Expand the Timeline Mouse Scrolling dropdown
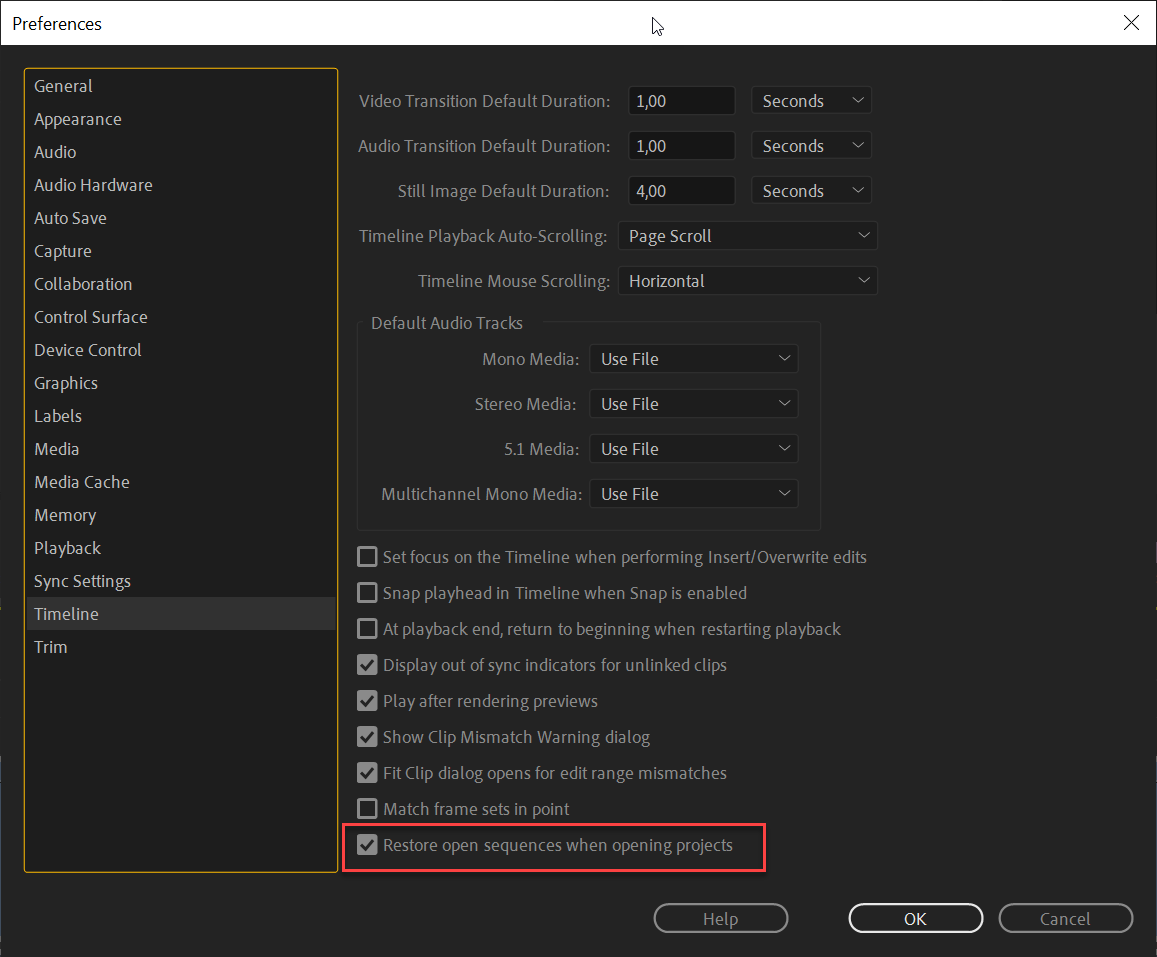Screen dimensions: 1157x957 click(x=747, y=280)
